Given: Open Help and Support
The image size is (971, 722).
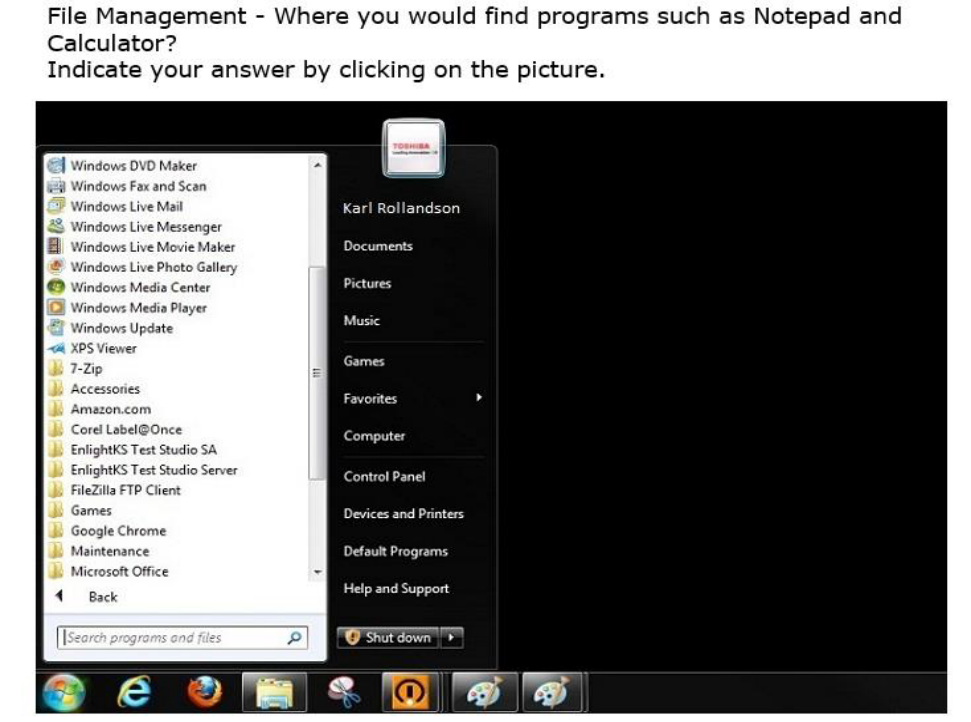Looking at the screenshot, I should 396,589.
